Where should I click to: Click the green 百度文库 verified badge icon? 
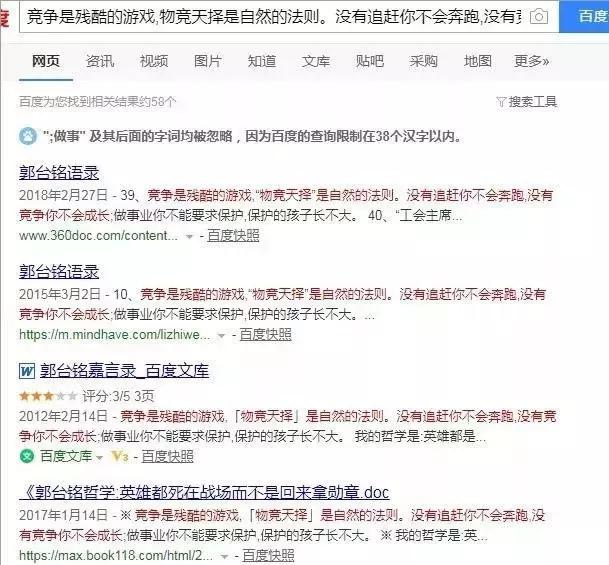(27, 456)
